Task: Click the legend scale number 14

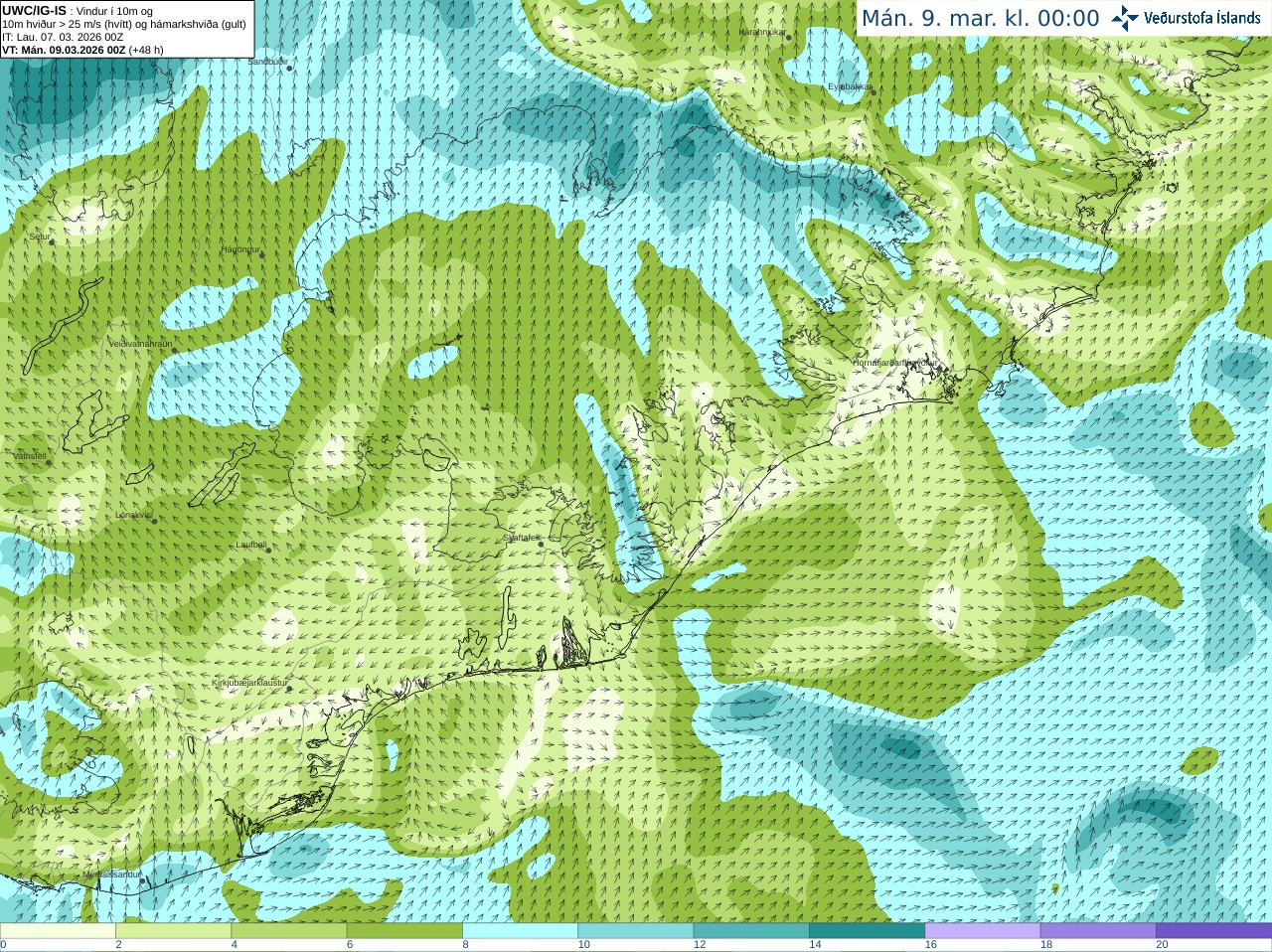Action: tap(815, 945)
